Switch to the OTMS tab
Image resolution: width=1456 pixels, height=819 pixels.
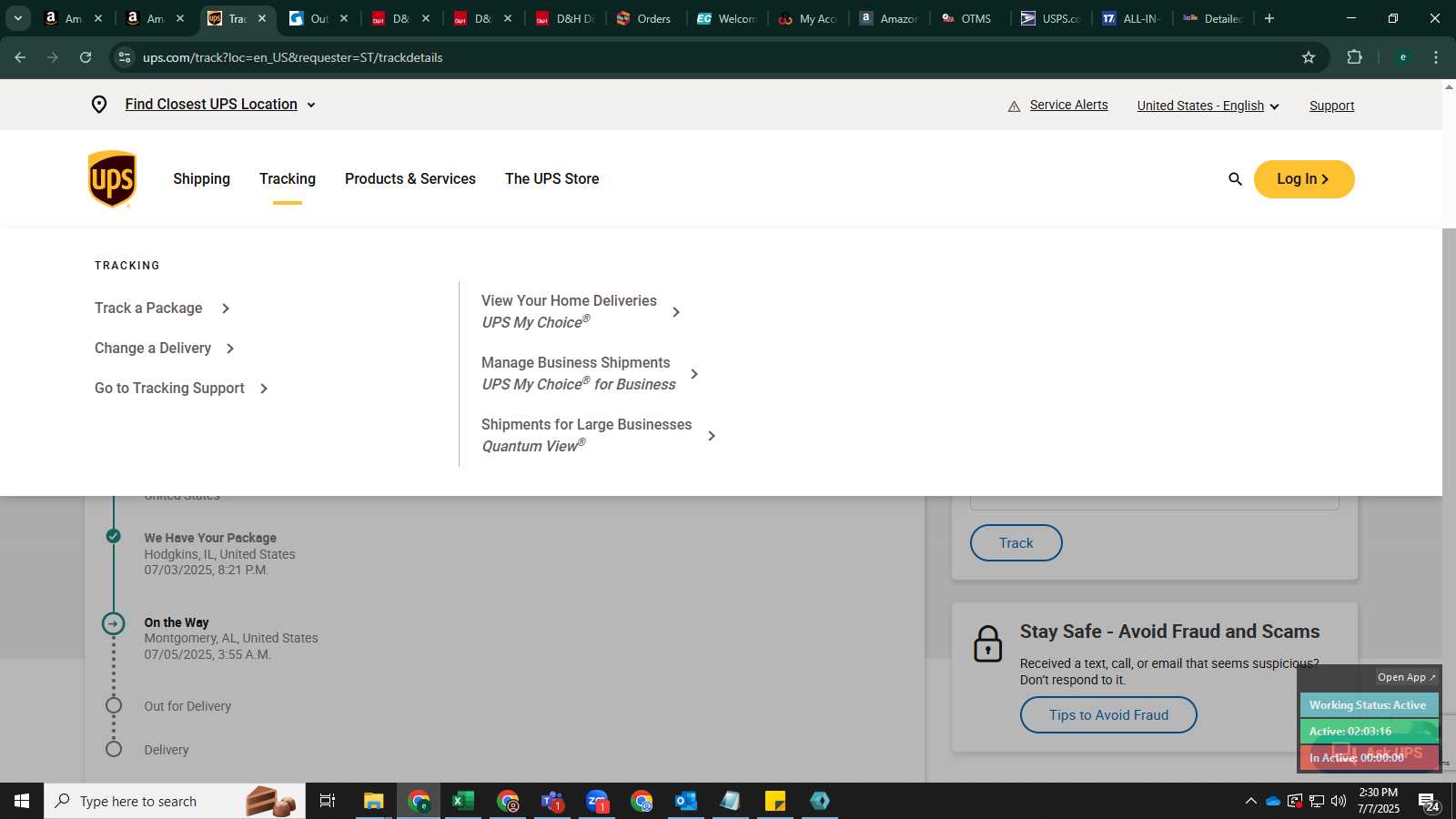point(969,18)
